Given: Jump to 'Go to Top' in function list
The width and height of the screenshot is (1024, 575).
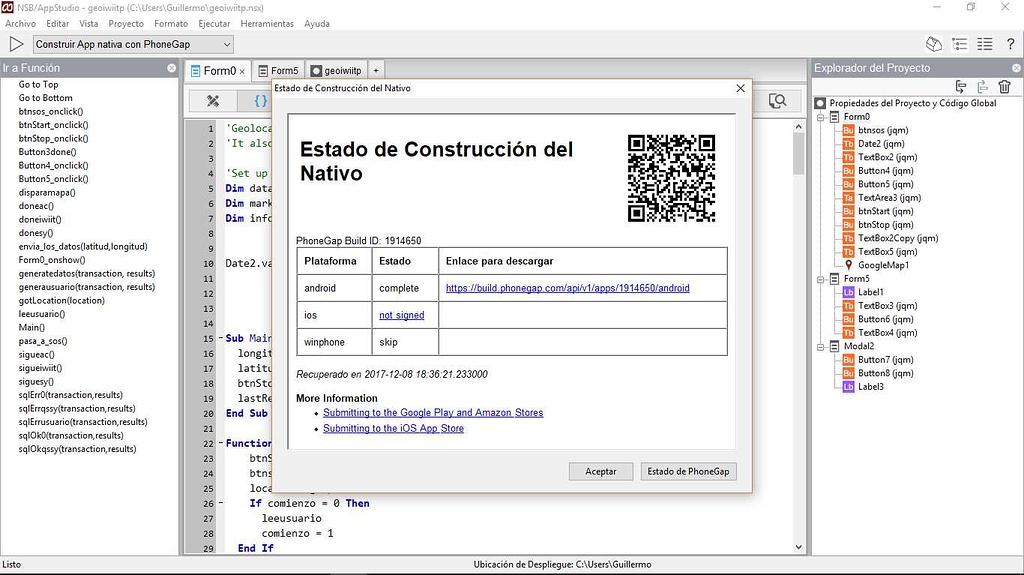Looking at the screenshot, I should coord(39,84).
